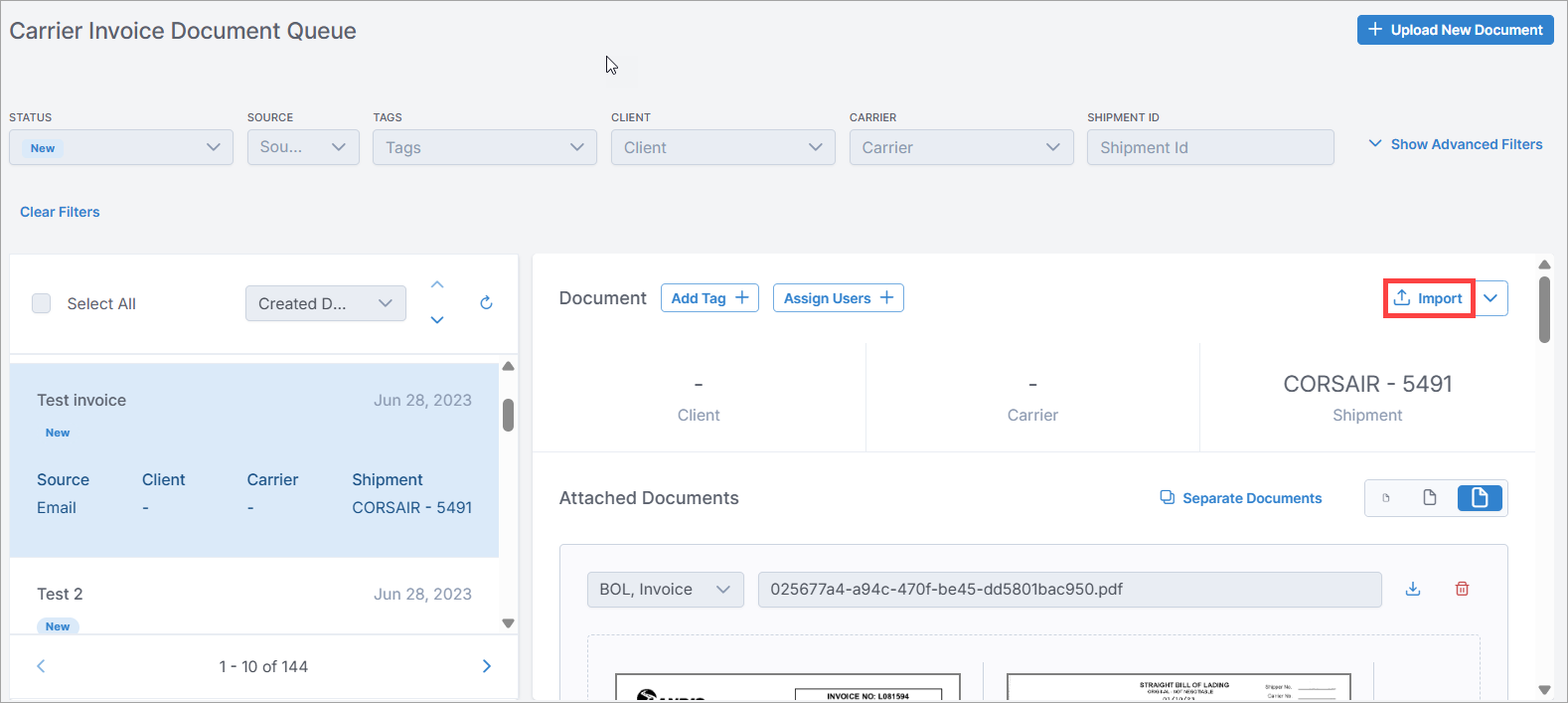Switch to medium page thumbnail view

[1430, 498]
